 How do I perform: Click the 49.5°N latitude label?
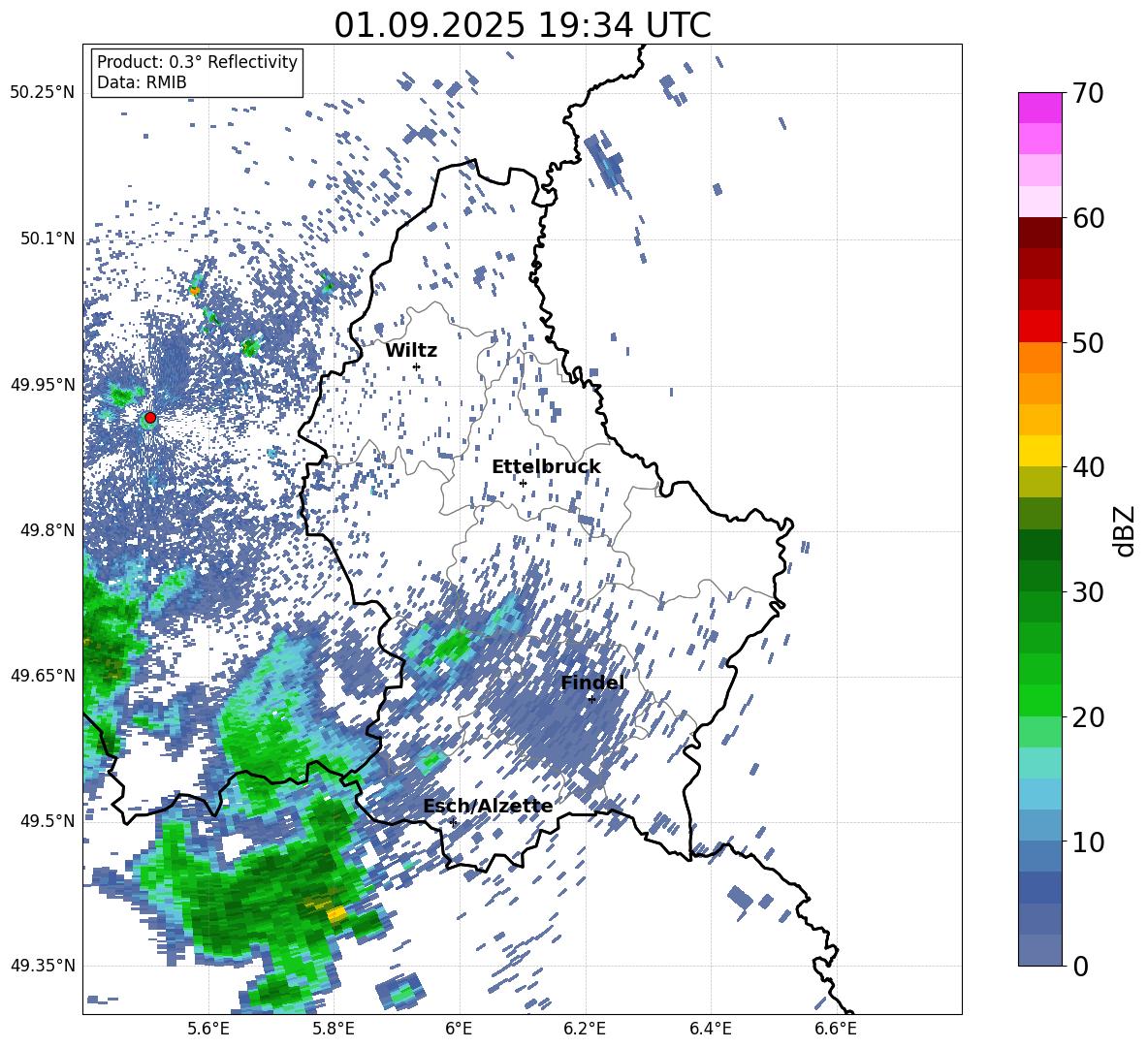[48, 820]
